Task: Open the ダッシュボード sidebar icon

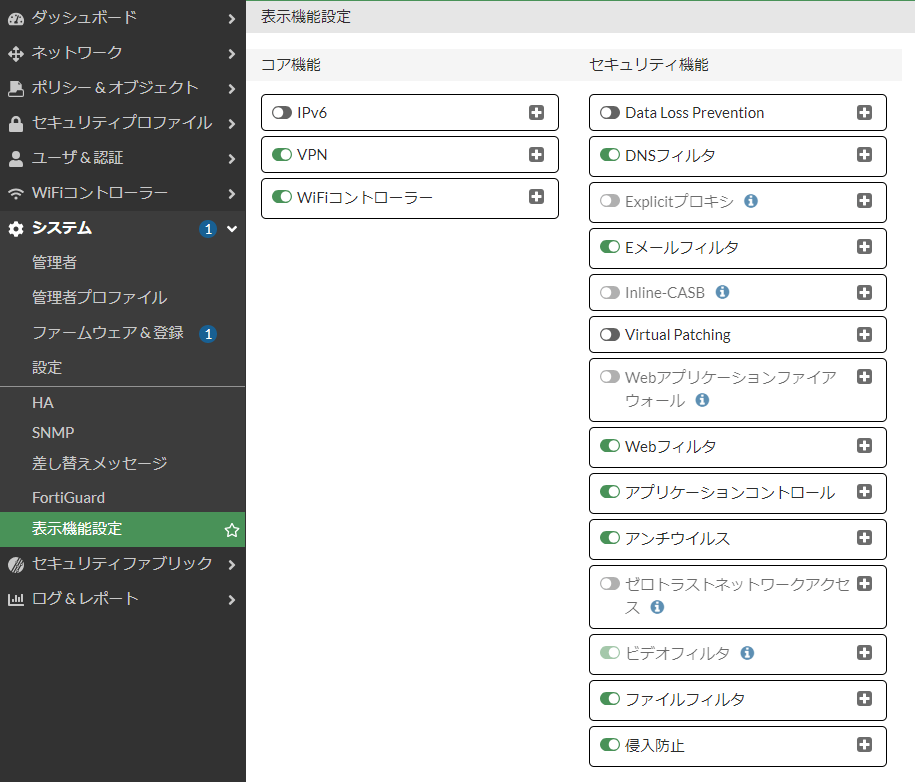Action: pos(15,17)
